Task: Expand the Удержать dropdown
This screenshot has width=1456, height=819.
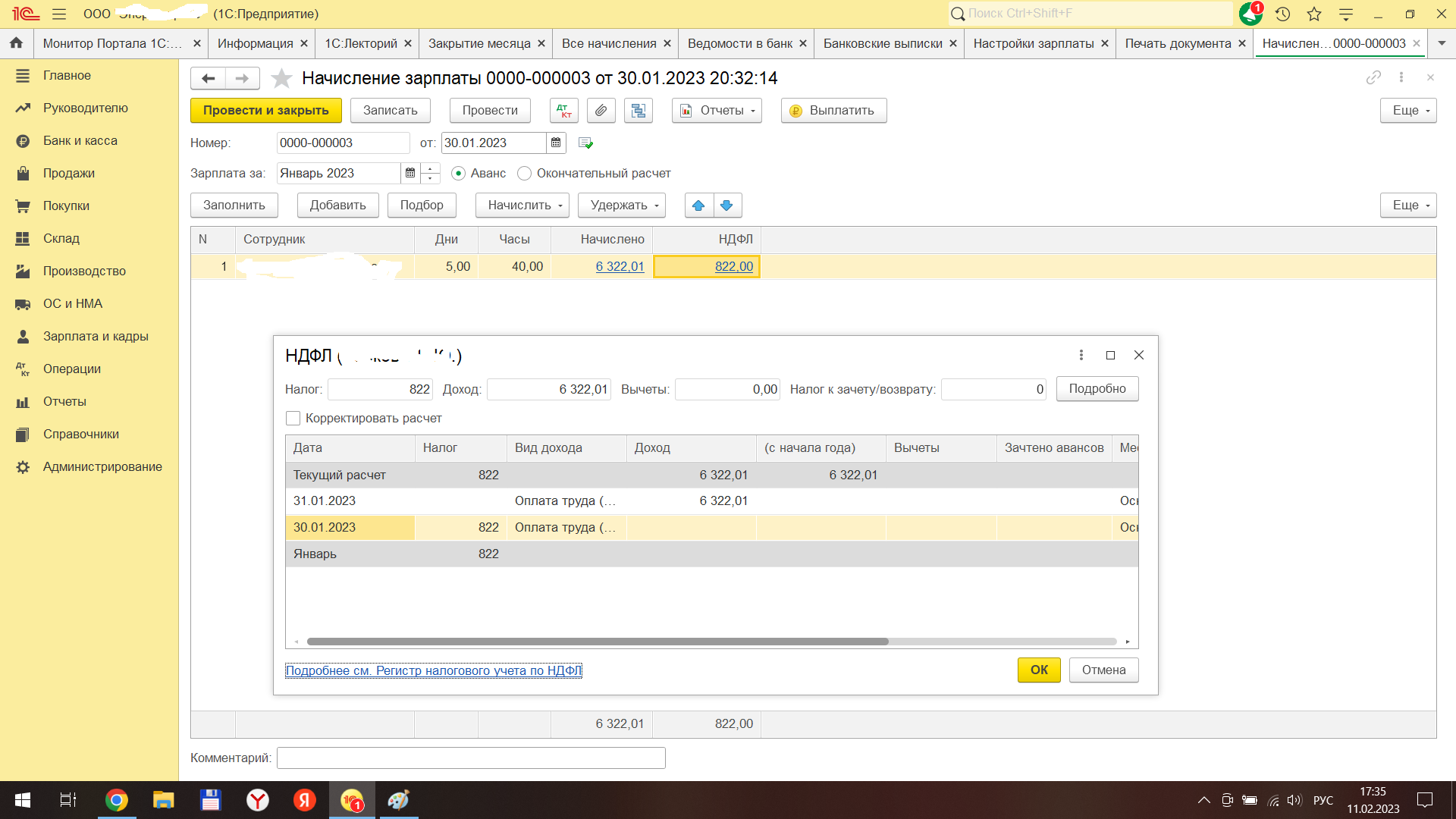Action: [621, 206]
